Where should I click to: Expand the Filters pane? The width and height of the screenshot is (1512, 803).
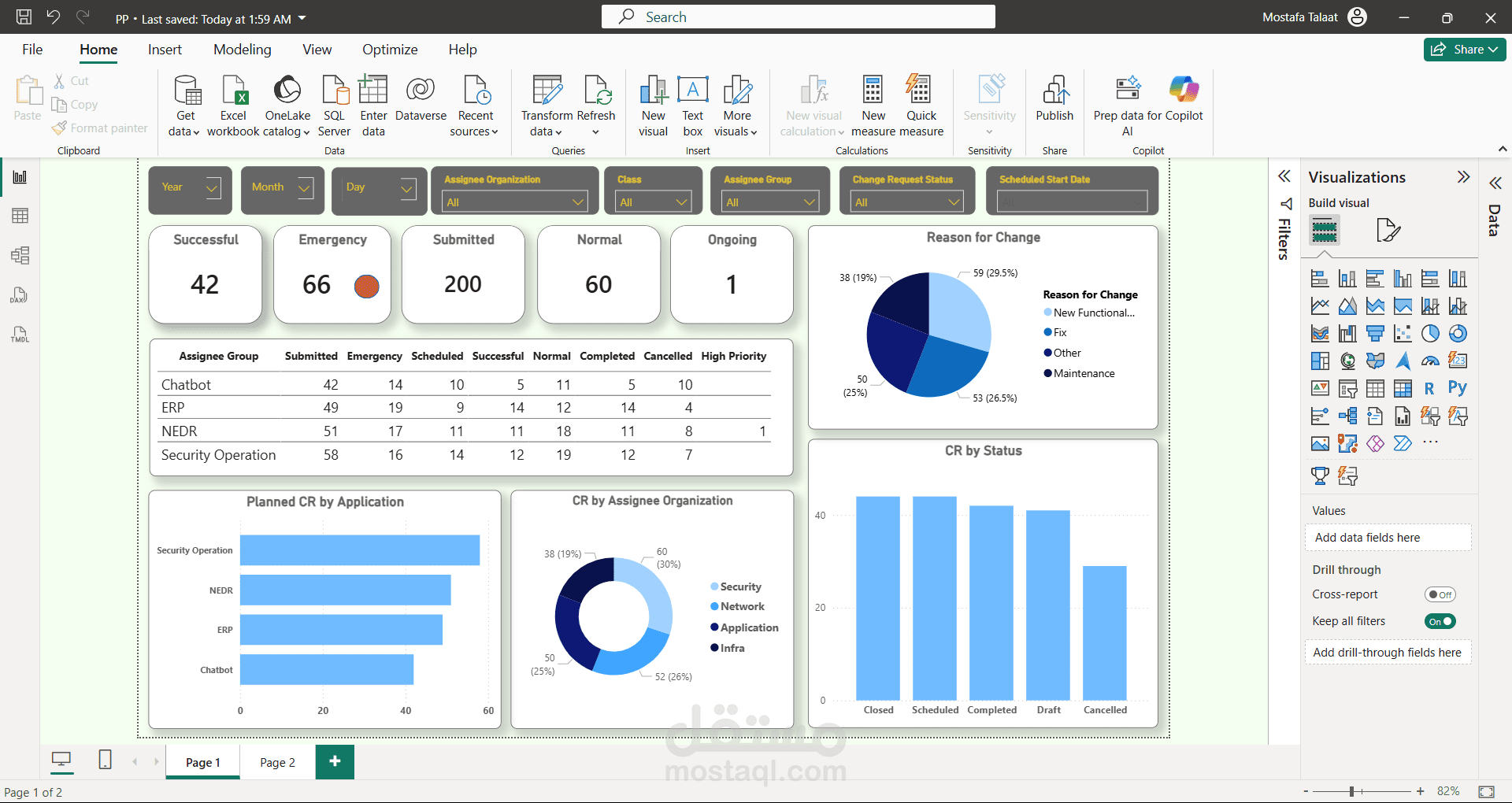coord(1284,176)
